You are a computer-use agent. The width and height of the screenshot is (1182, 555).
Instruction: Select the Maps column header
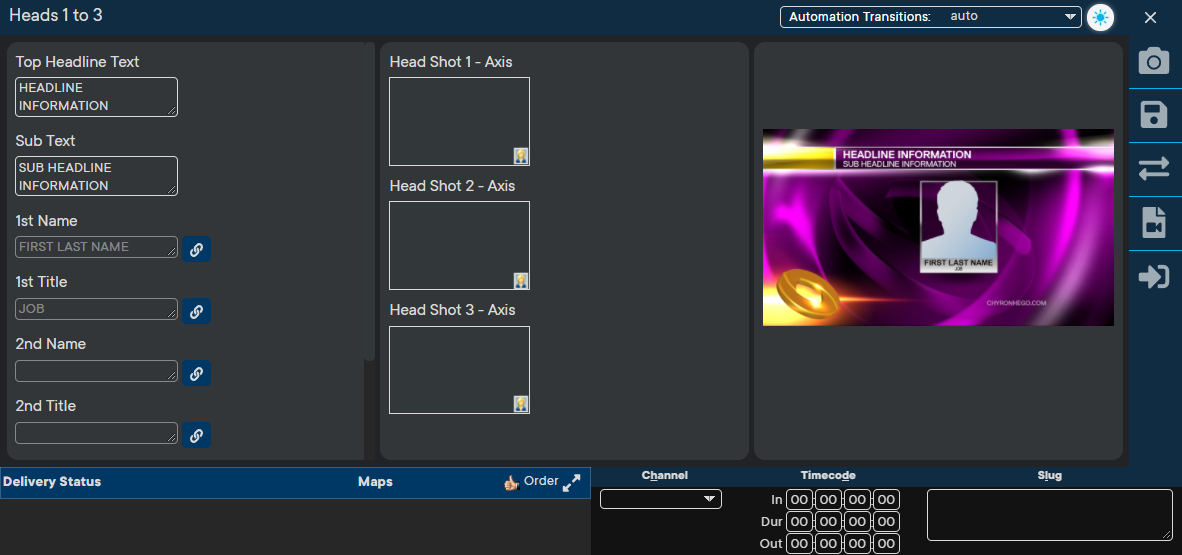pos(375,482)
